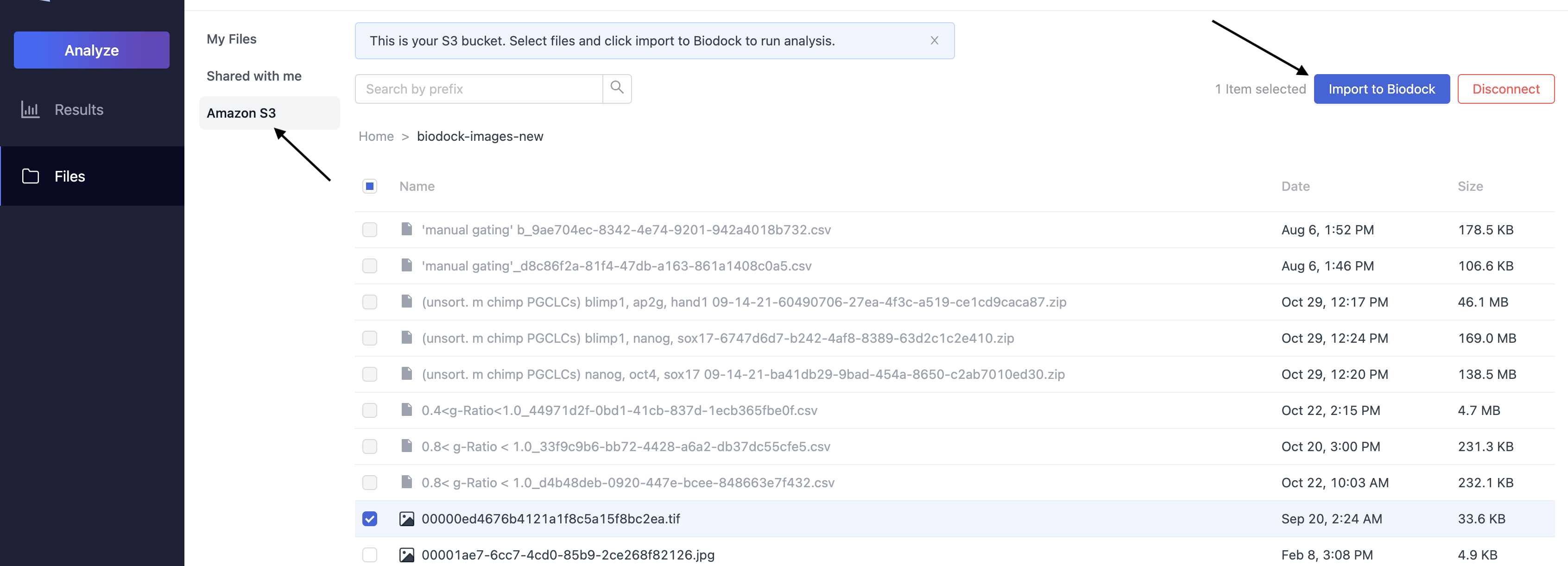Click the search magnifier icon
1568x566 pixels.
(617, 88)
